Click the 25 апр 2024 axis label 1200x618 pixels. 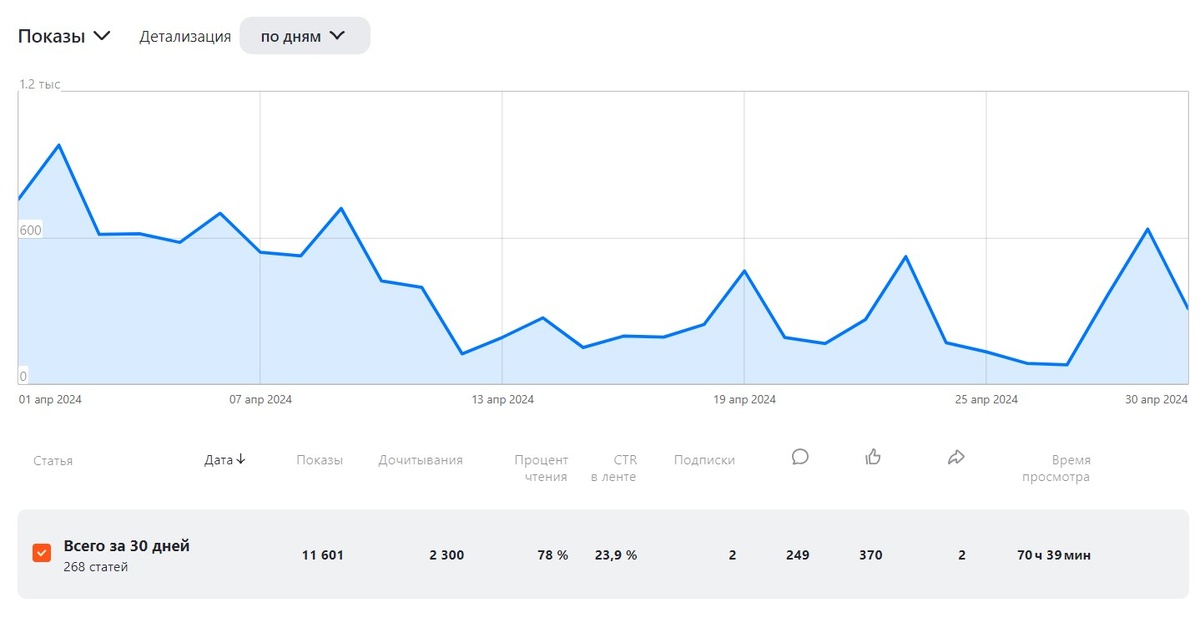987,399
